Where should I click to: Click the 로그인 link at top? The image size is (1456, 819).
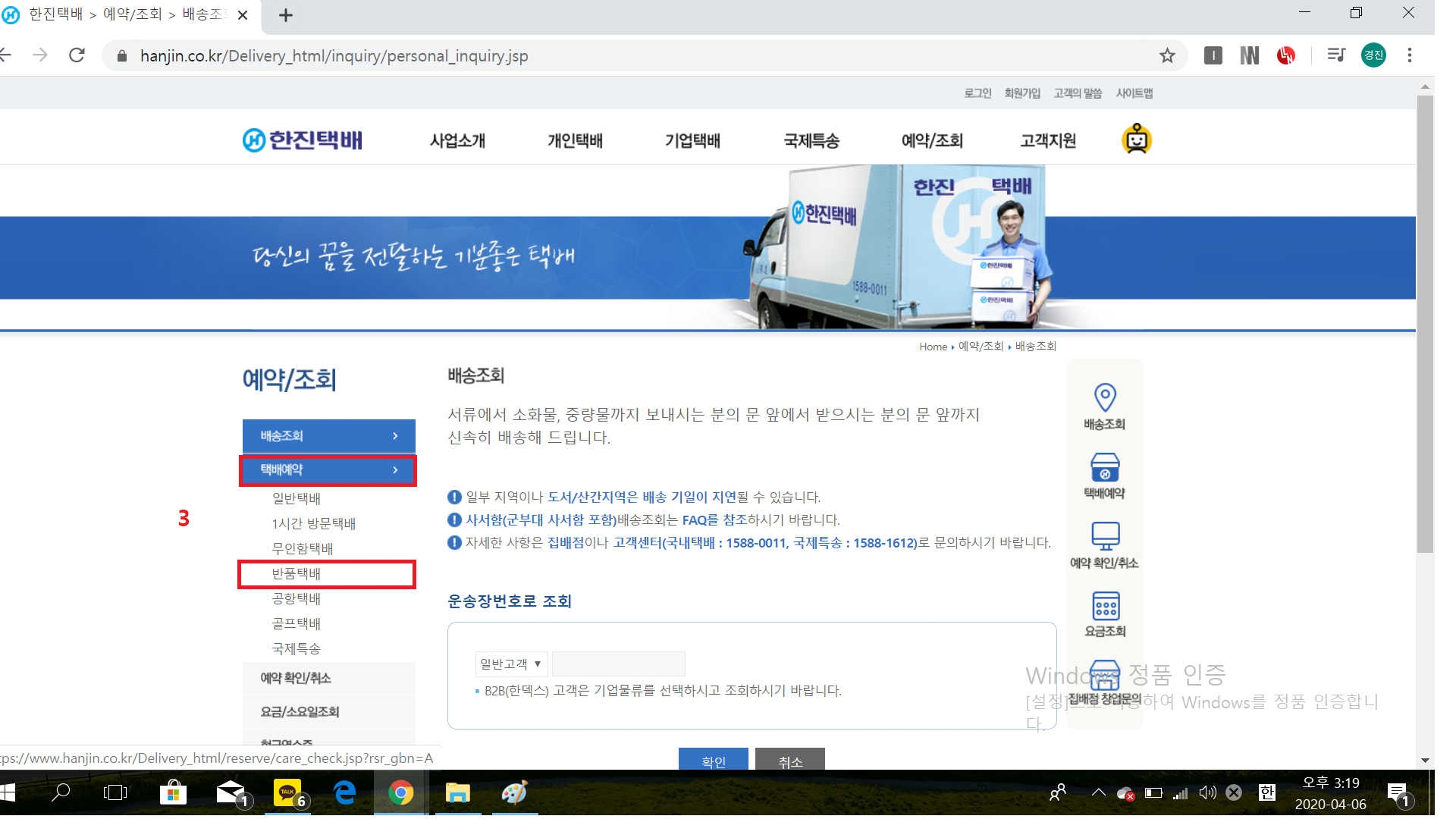[977, 93]
